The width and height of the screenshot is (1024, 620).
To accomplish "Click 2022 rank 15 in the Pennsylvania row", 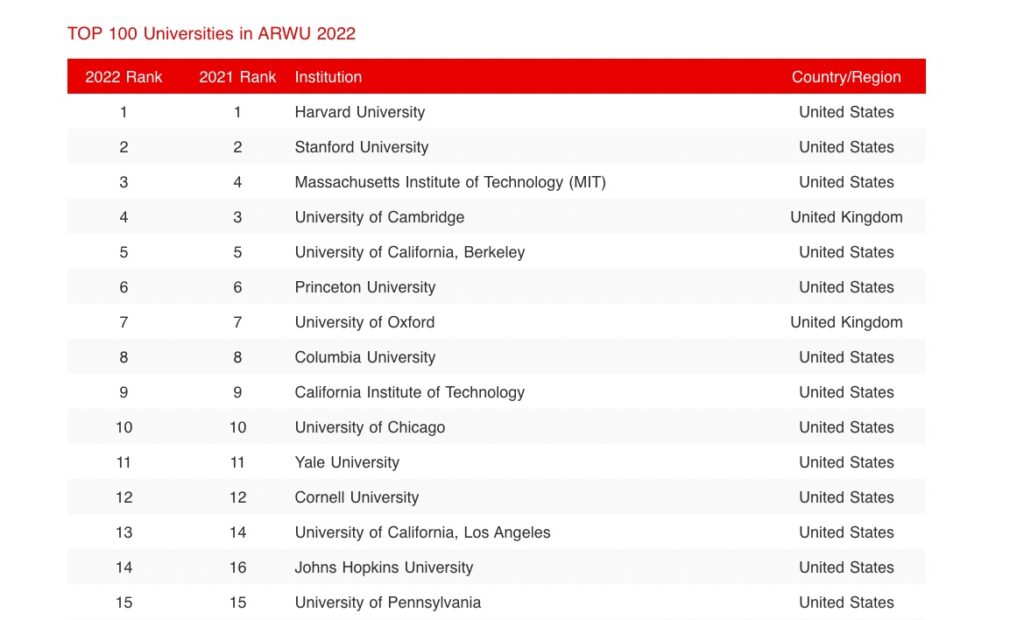I will pos(123,602).
